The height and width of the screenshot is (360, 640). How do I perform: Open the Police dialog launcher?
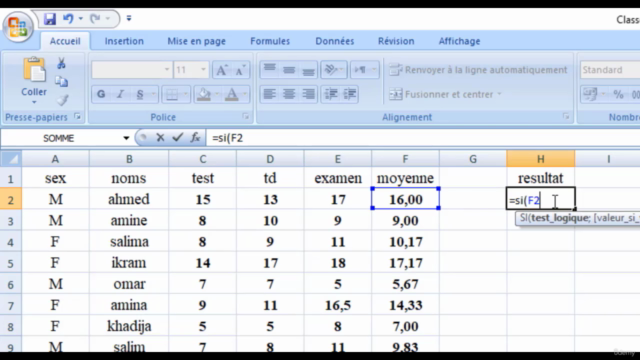(245, 117)
